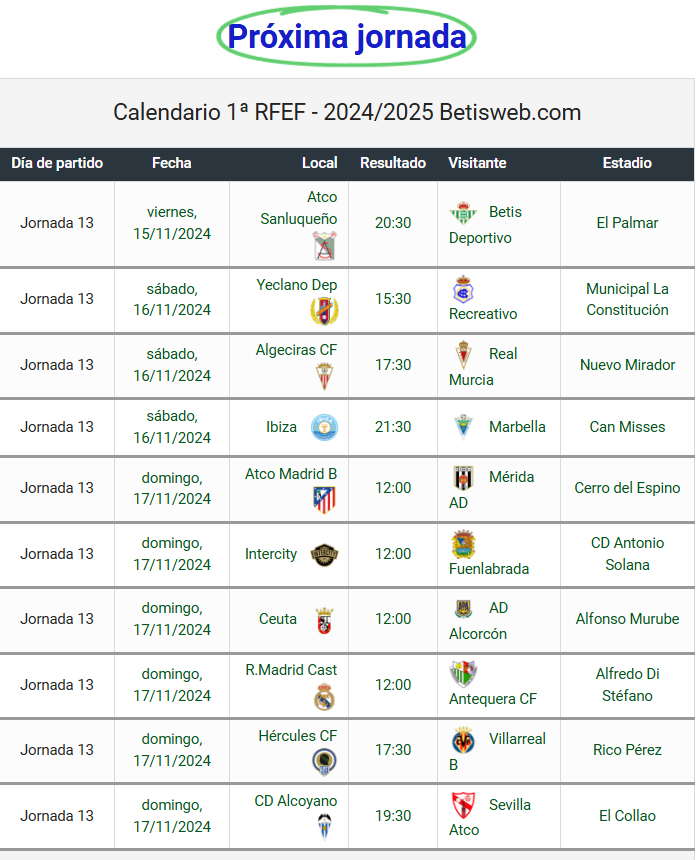The height and width of the screenshot is (860, 697).
Task: Open the El Palmar stadium link
Action: point(627,223)
